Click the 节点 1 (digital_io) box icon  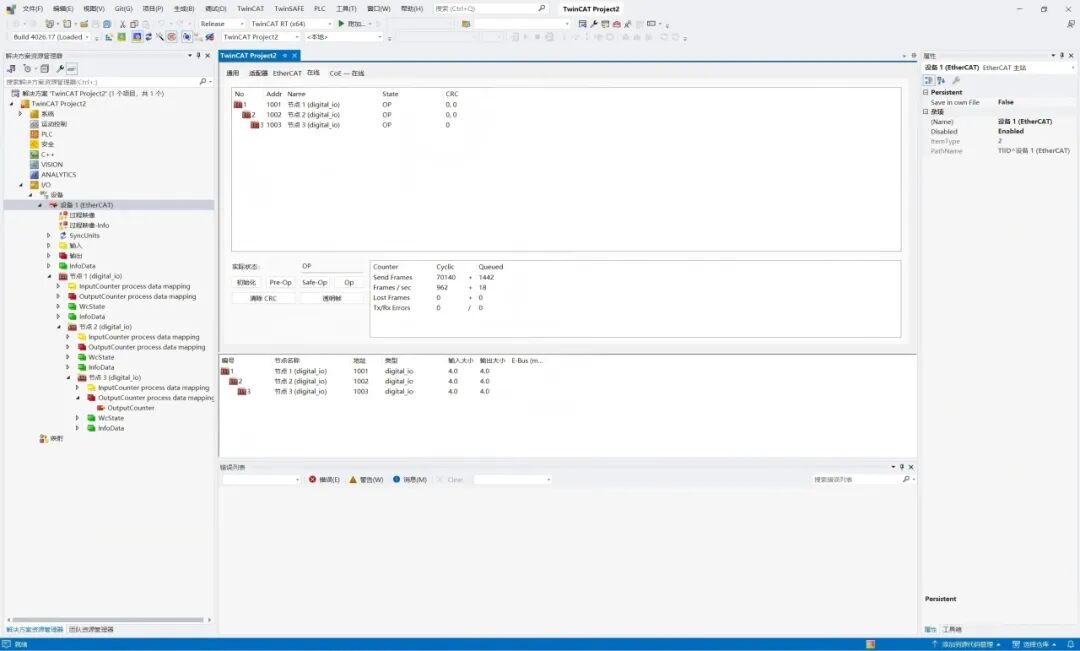[63, 276]
